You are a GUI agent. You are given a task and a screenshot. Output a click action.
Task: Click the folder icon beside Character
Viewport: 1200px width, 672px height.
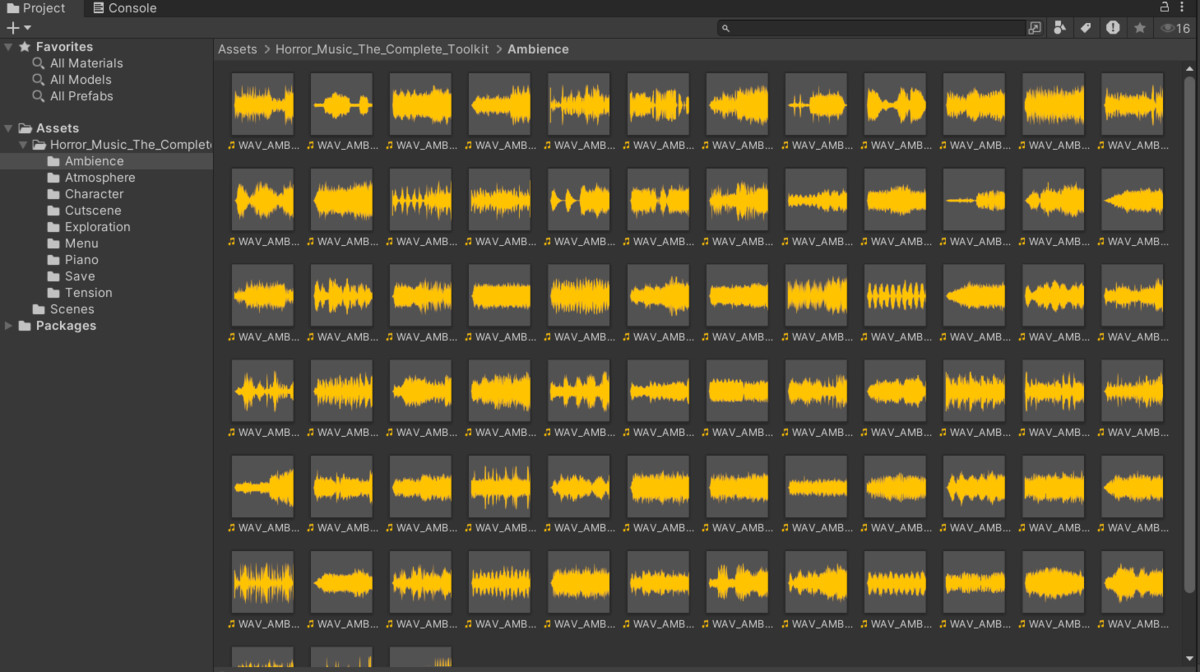[x=54, y=194]
